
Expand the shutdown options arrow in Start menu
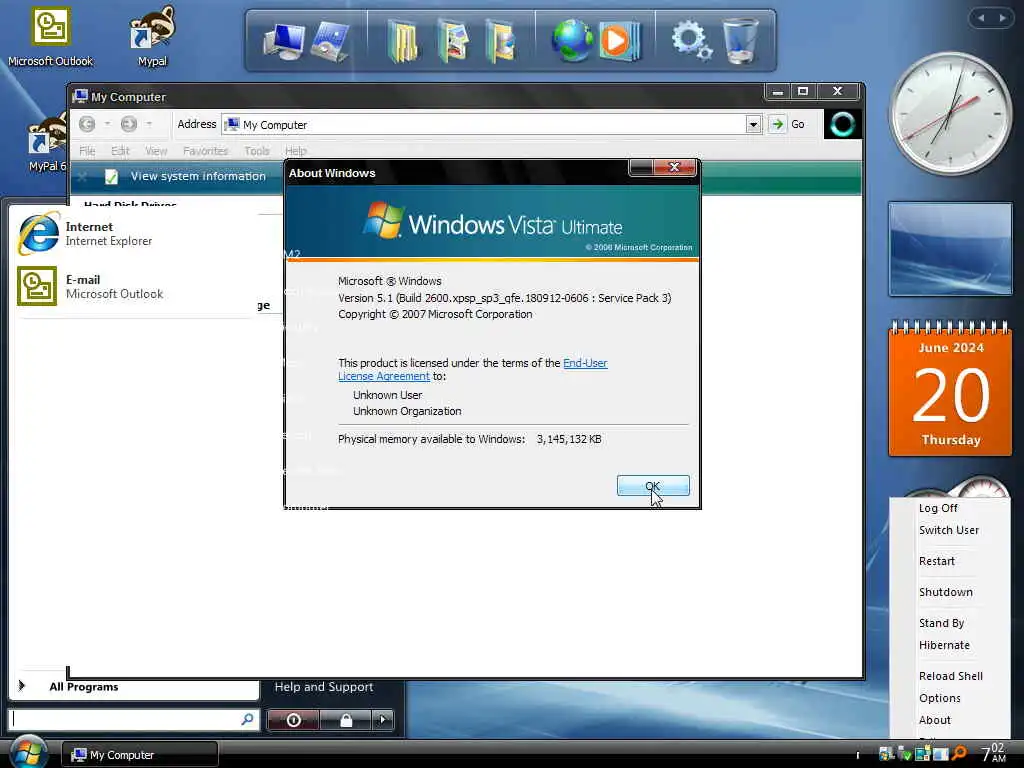(x=383, y=720)
